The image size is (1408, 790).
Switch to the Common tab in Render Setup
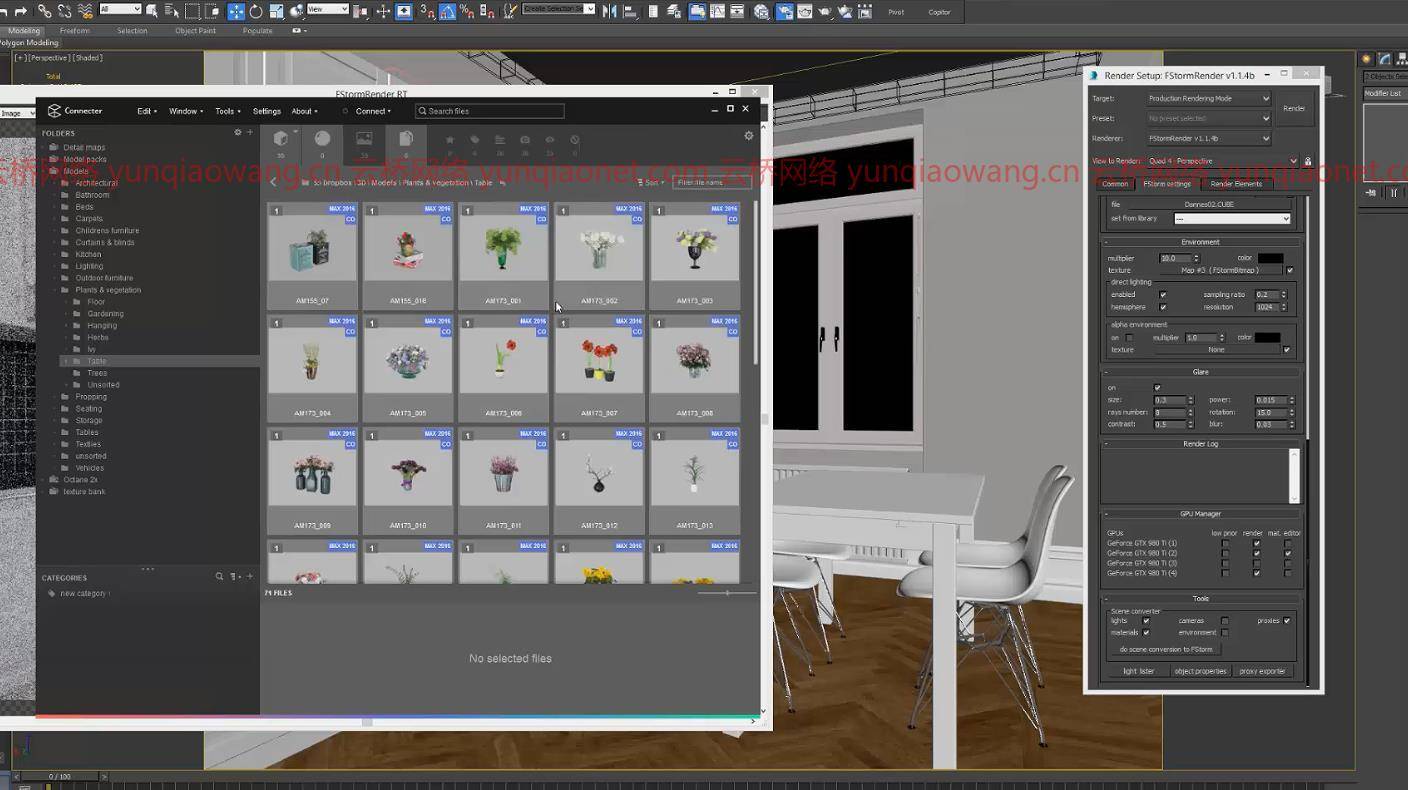[x=1115, y=184]
